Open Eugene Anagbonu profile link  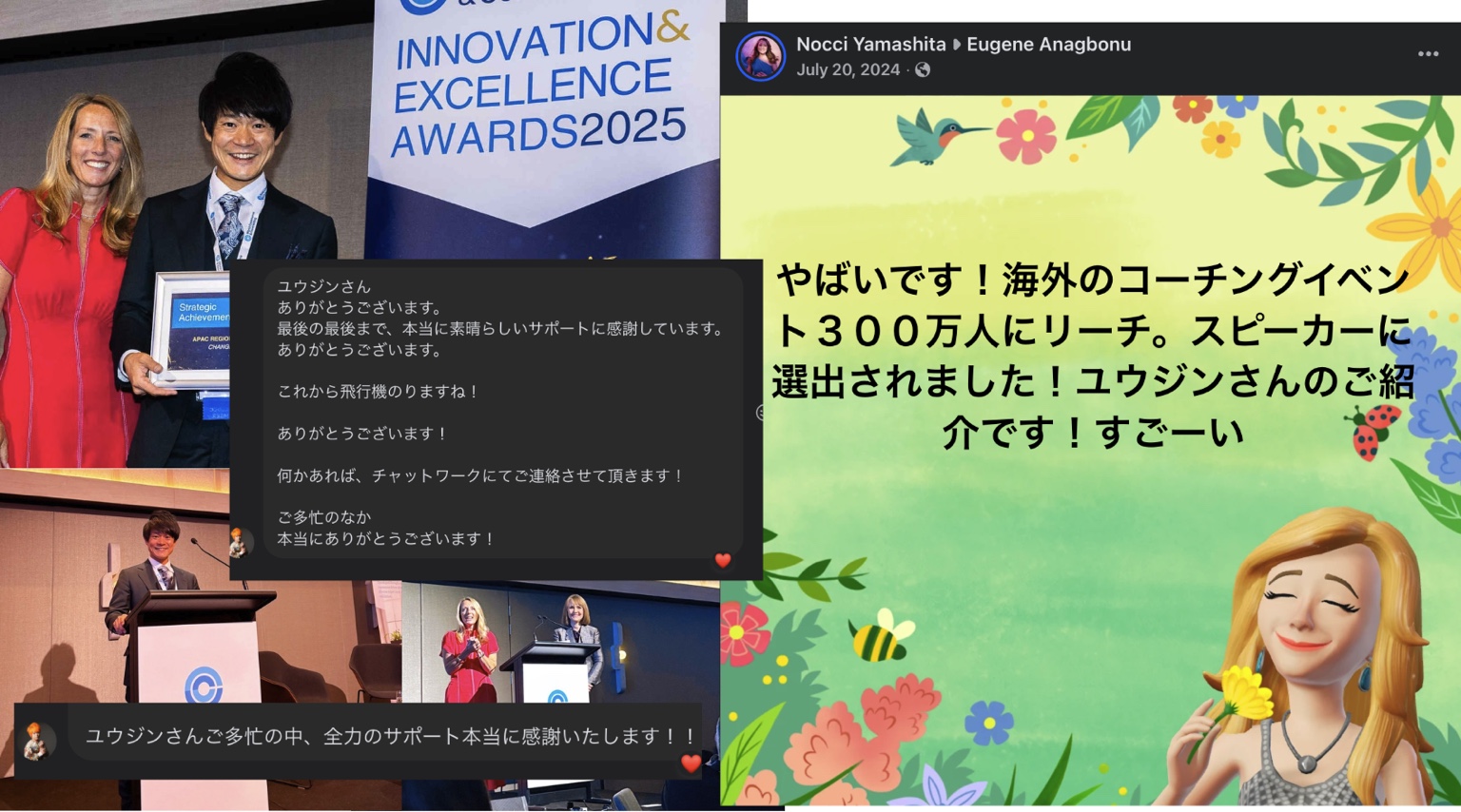(x=1048, y=44)
